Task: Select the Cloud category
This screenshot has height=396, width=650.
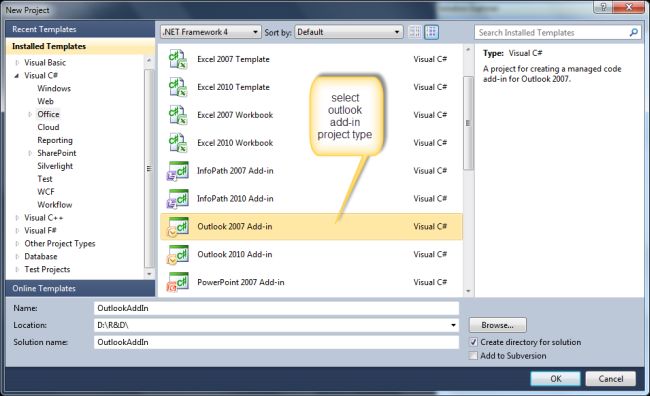Action: pos(48,127)
